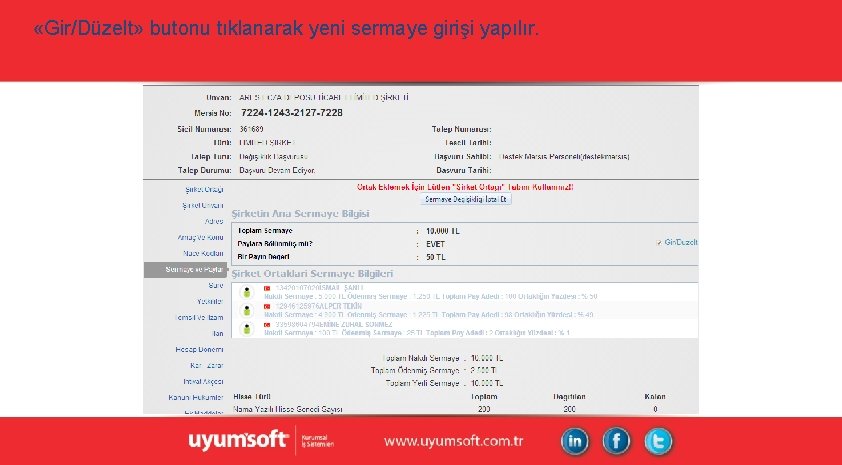
Task: Click Turkish flag icon on ALPER TEKİN row
Action: point(267,307)
